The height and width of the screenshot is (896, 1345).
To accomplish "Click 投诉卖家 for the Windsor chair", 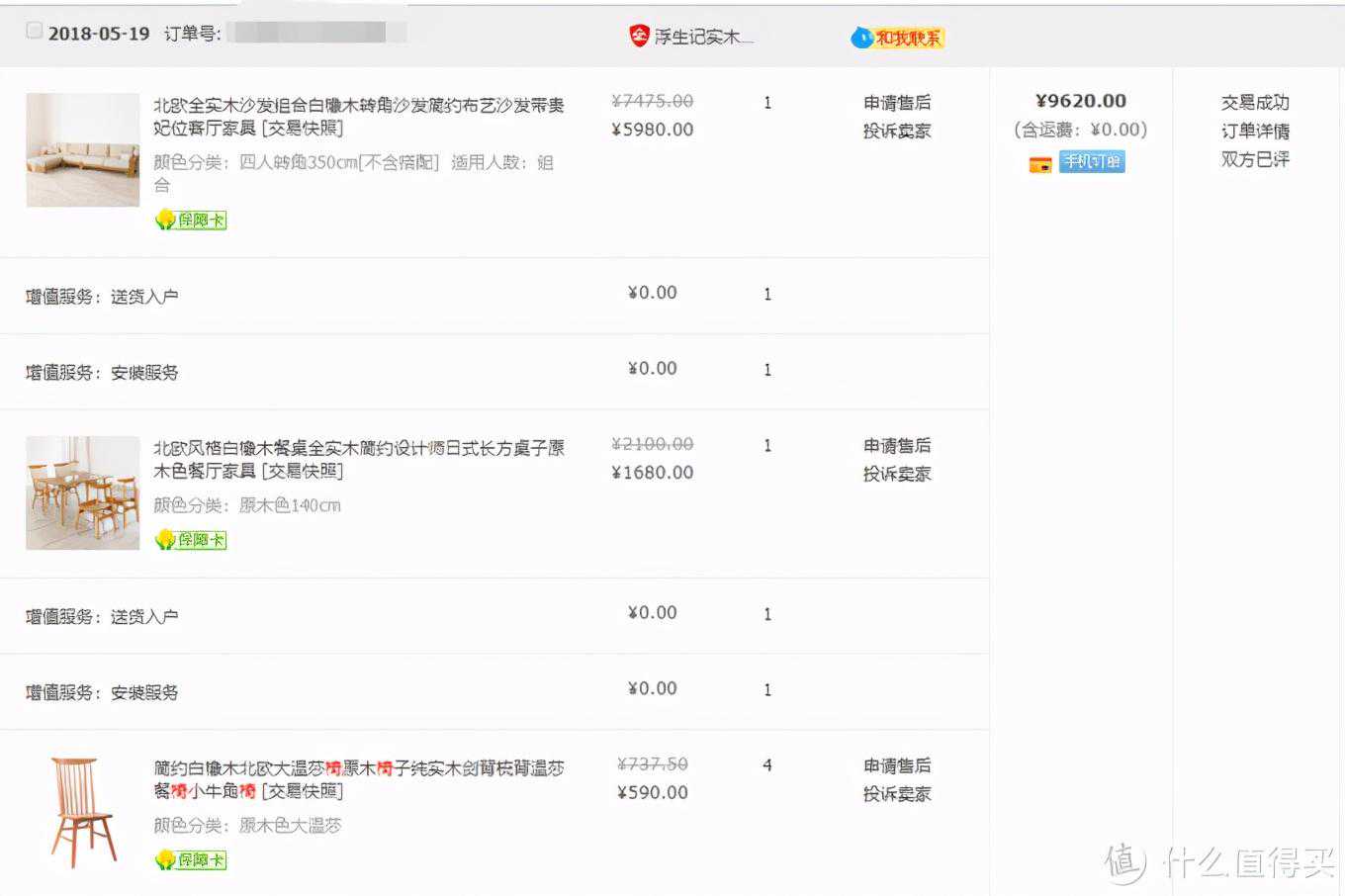I will 896,794.
